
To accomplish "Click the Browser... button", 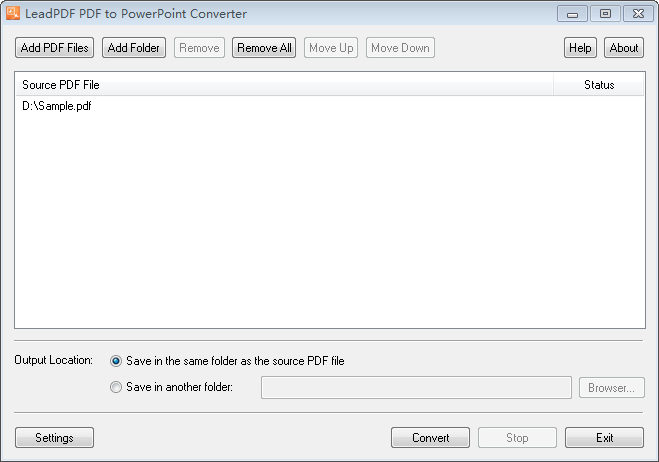I will point(612,388).
